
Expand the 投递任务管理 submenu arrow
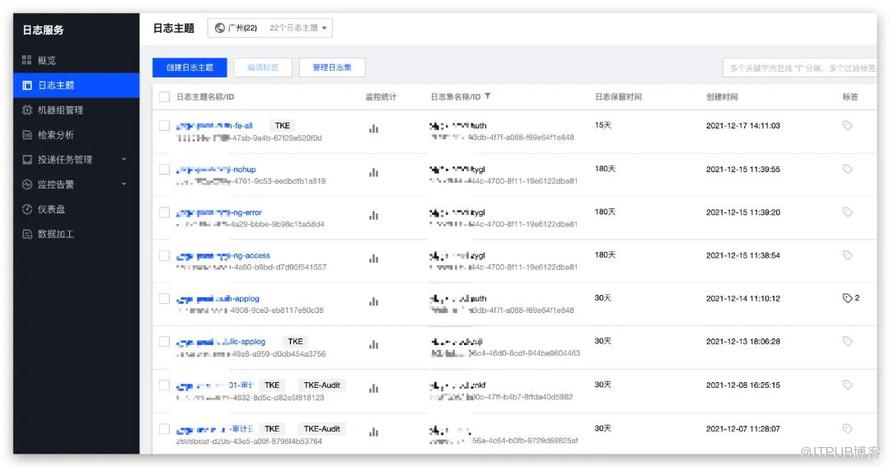point(124,159)
